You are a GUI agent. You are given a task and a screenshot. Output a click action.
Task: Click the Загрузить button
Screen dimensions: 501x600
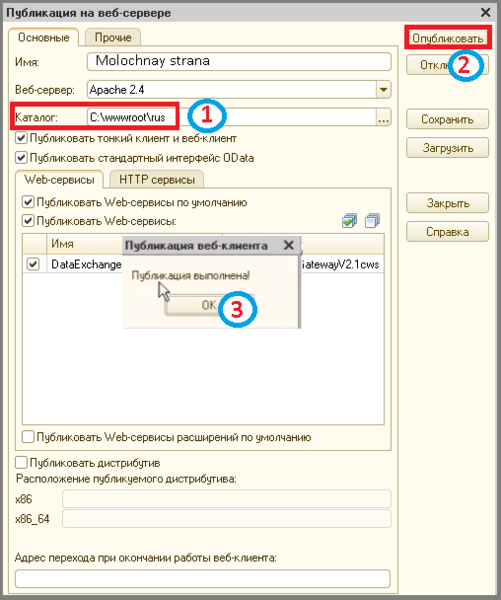[x=447, y=148]
